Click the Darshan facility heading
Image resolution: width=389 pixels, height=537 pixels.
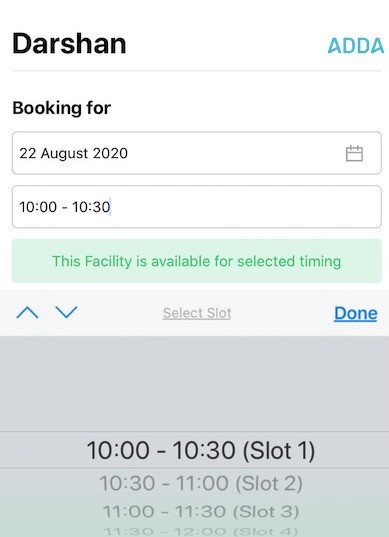point(69,43)
